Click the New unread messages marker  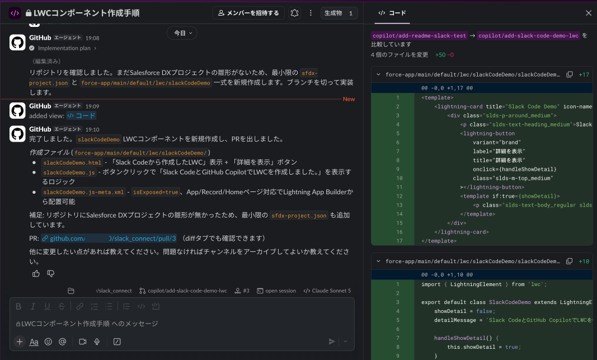(349, 99)
